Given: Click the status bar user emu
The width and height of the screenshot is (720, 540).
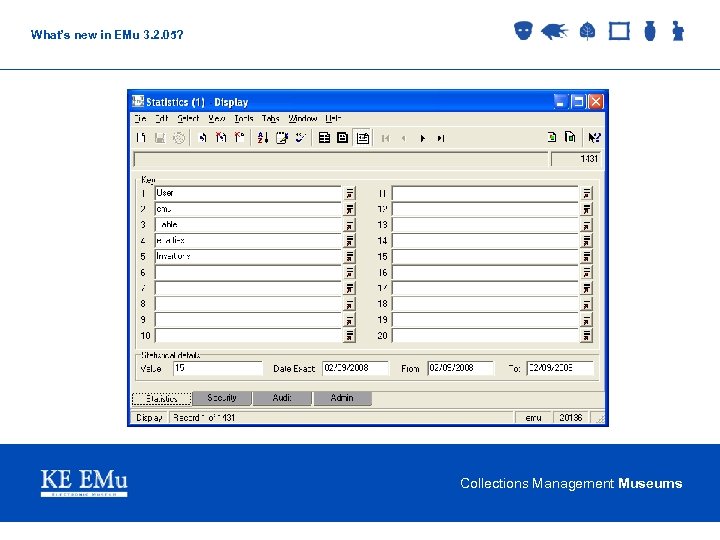Looking at the screenshot, I should point(533,418).
